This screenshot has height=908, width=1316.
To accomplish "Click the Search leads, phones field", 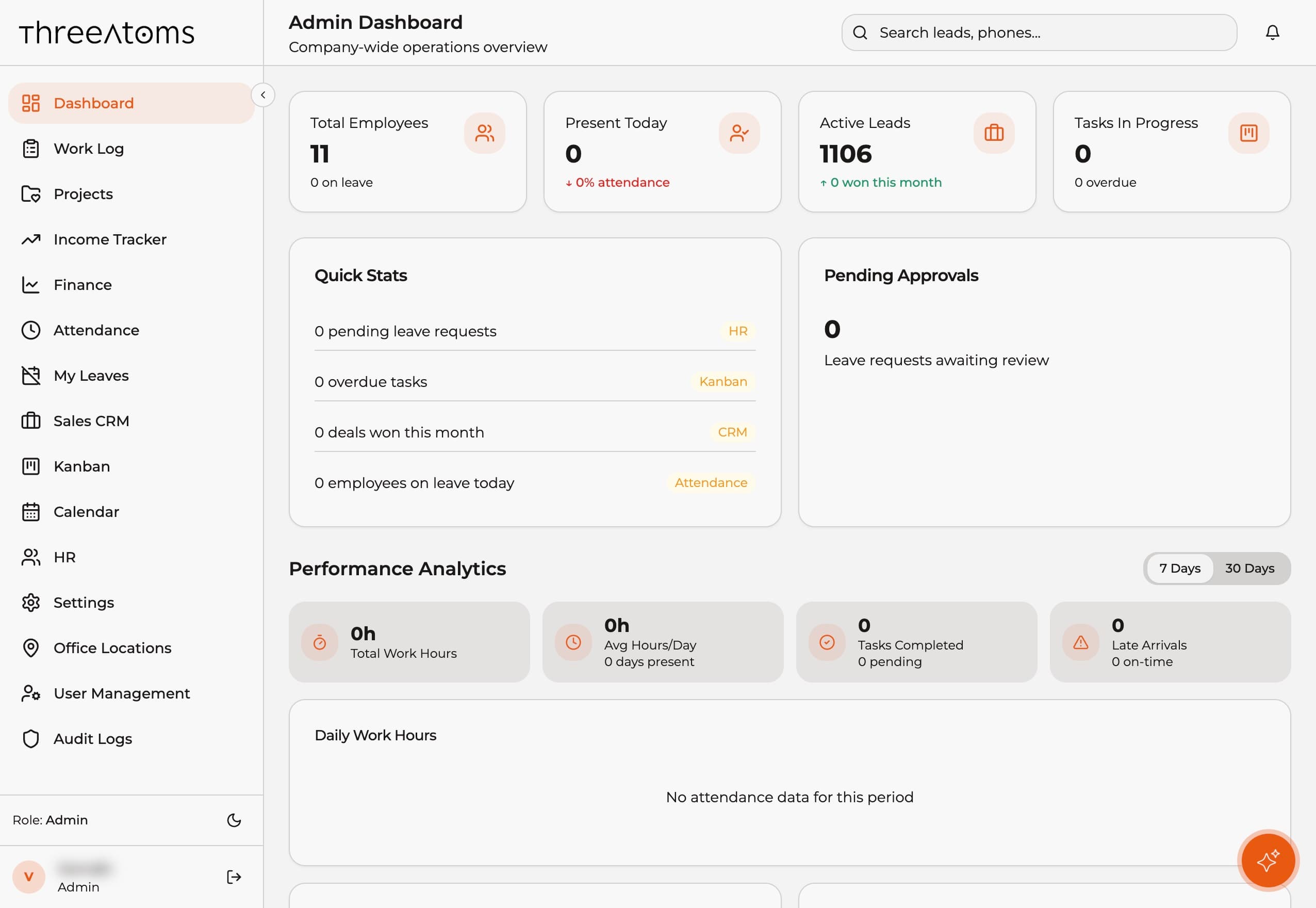I will pos(1039,33).
